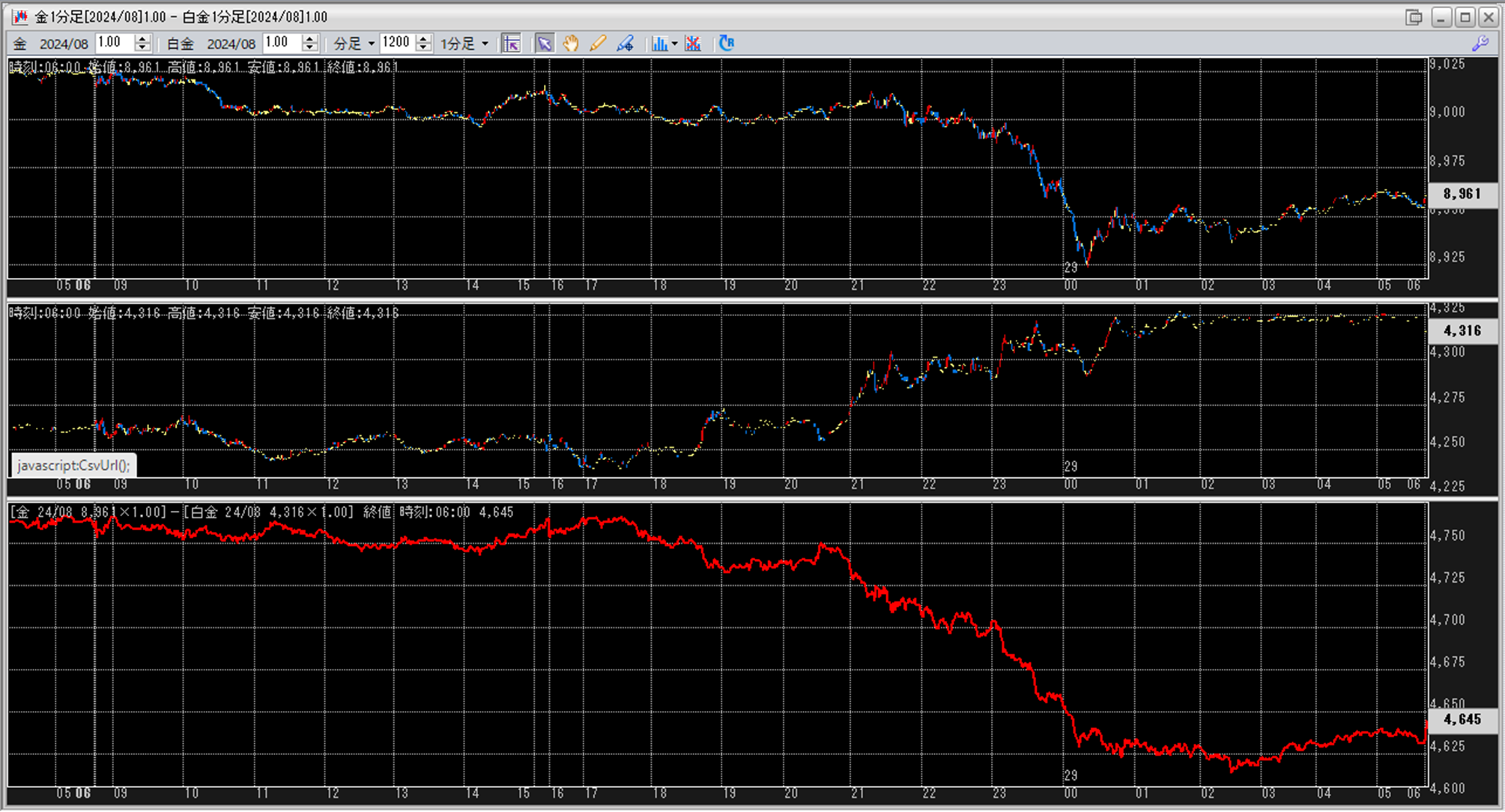Image resolution: width=1505 pixels, height=812 pixels.
Task: Increase the 金 multiplier stepper
Action: [143, 39]
